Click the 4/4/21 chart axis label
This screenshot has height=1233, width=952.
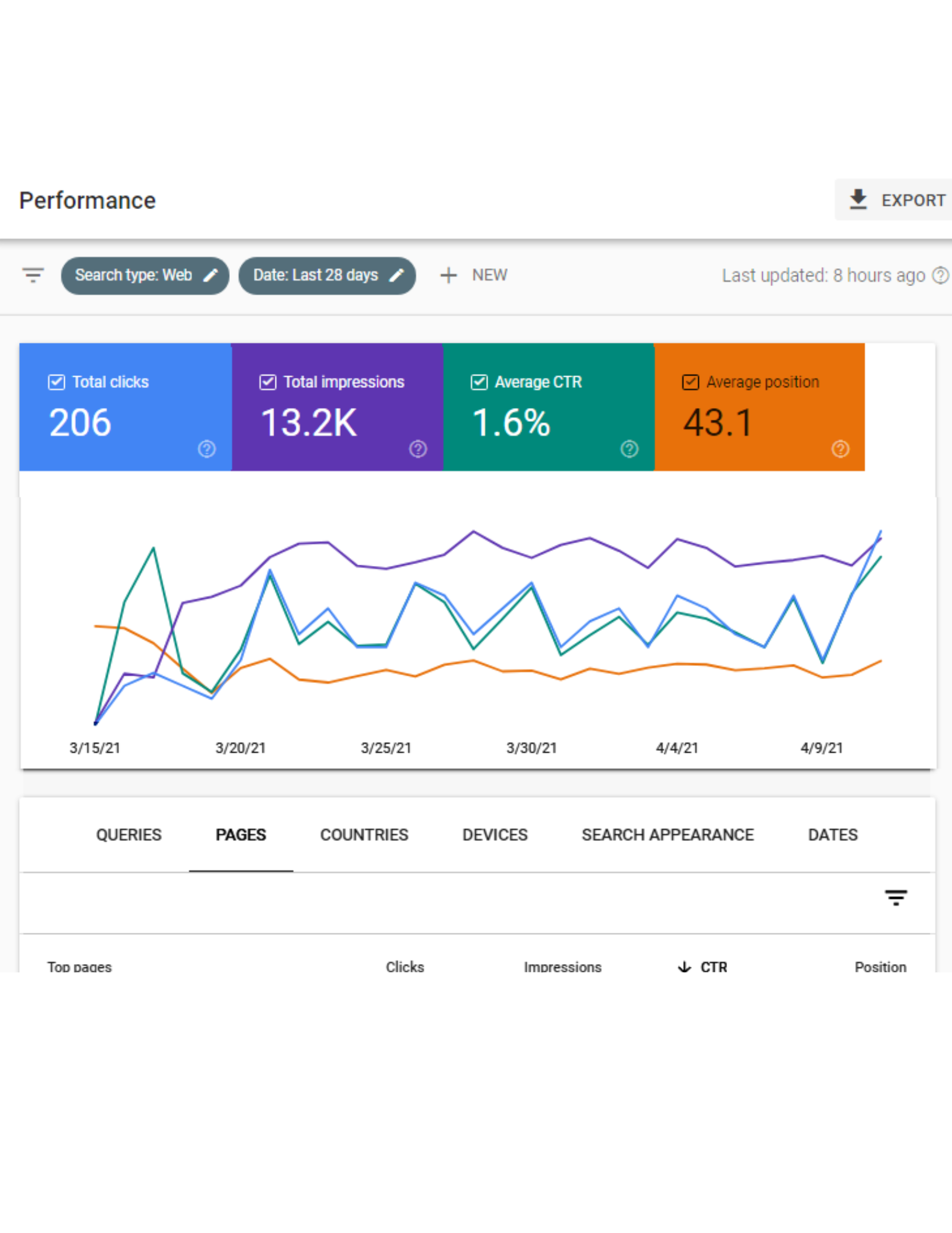click(x=677, y=748)
